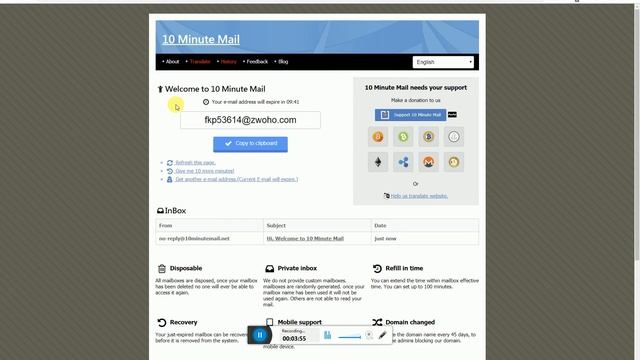Image resolution: width=640 pixels, height=360 pixels.
Task: Click the white Litecoin donation icon
Action: coord(454,137)
